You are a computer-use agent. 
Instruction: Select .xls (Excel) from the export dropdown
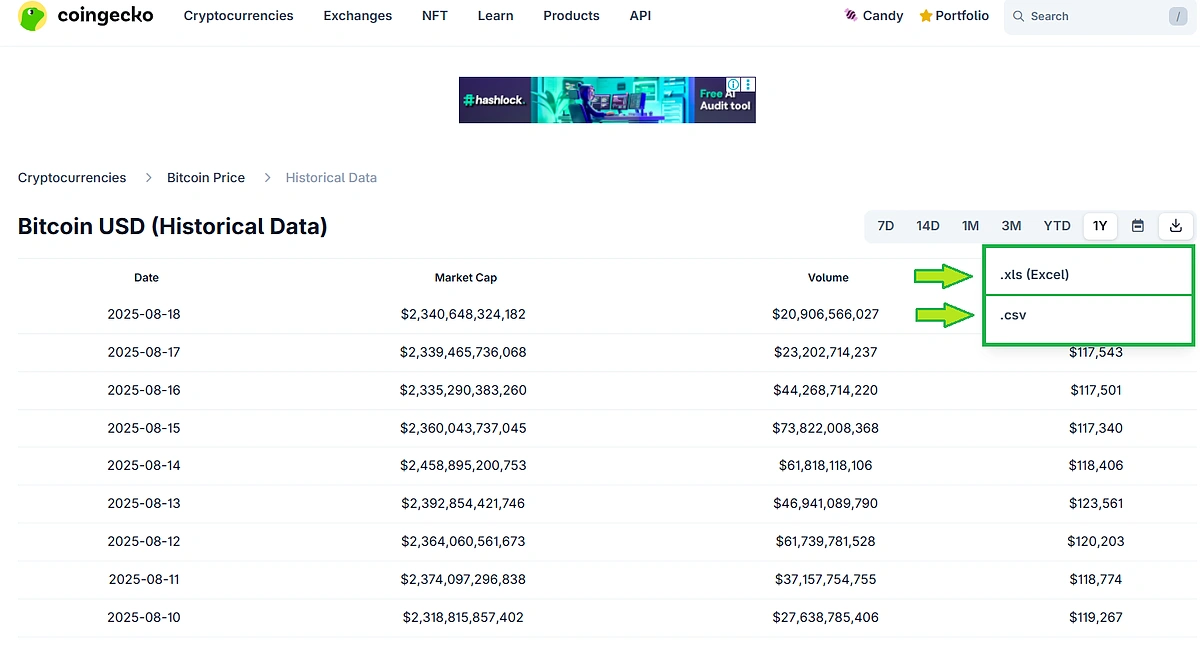point(1032,273)
